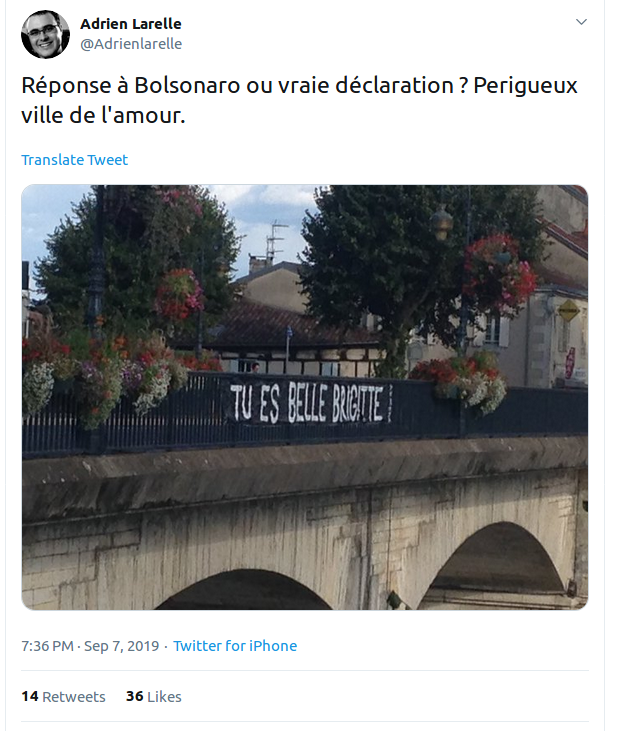This screenshot has width=617, height=731.
Task: Click the Sep 7, 2019 date
Action: tap(121, 646)
